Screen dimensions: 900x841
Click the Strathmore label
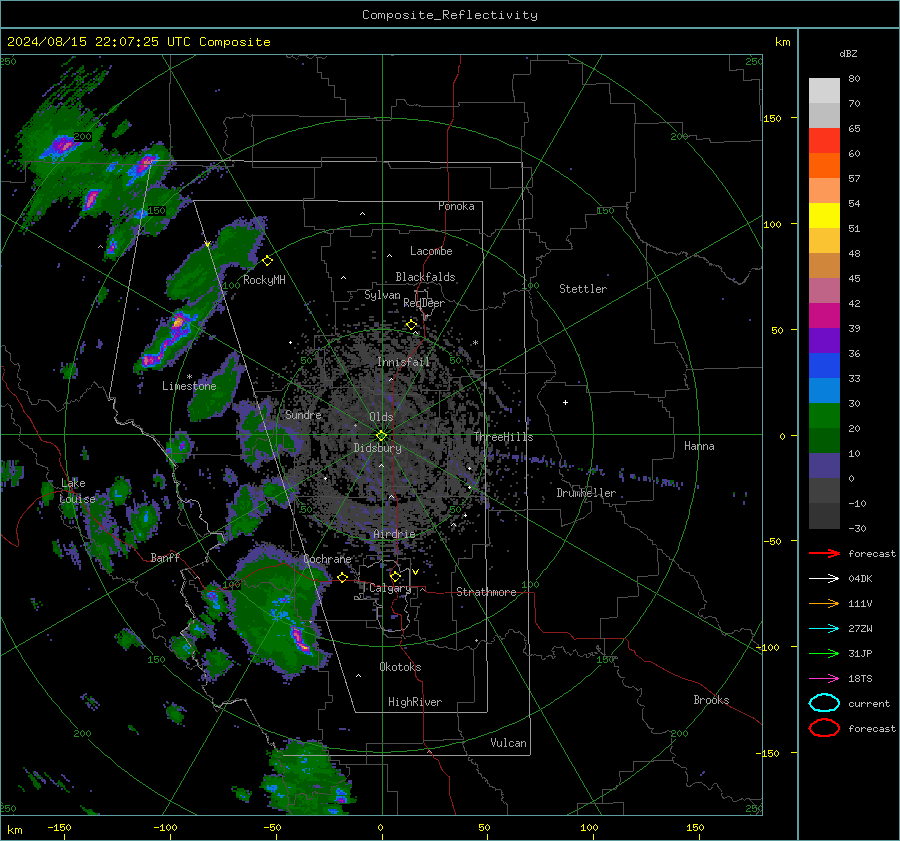tap(486, 592)
